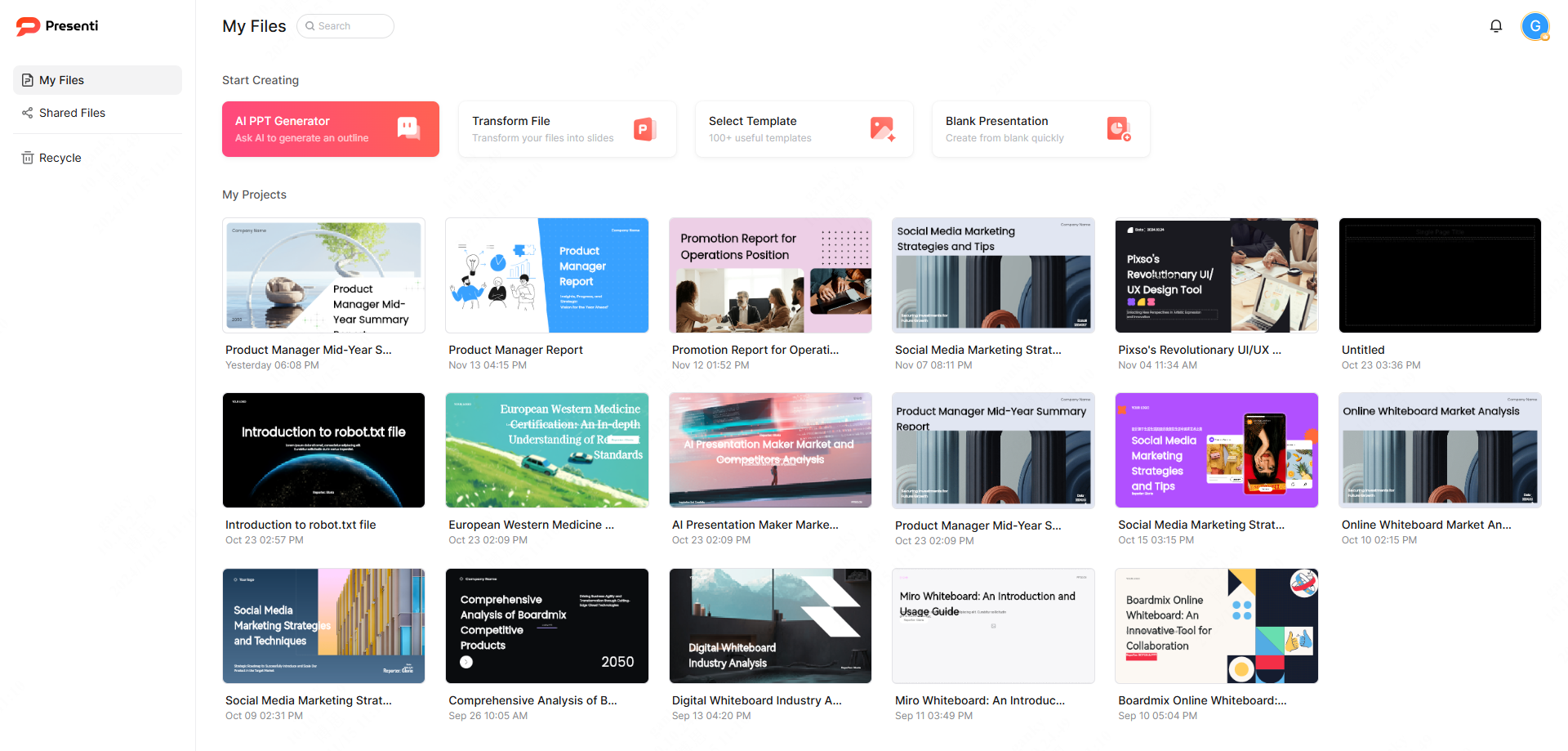Screen dimensions: 1568x751
Task: Open Online Whiteboard Market Analysis thumbnail
Action: coord(1440,450)
